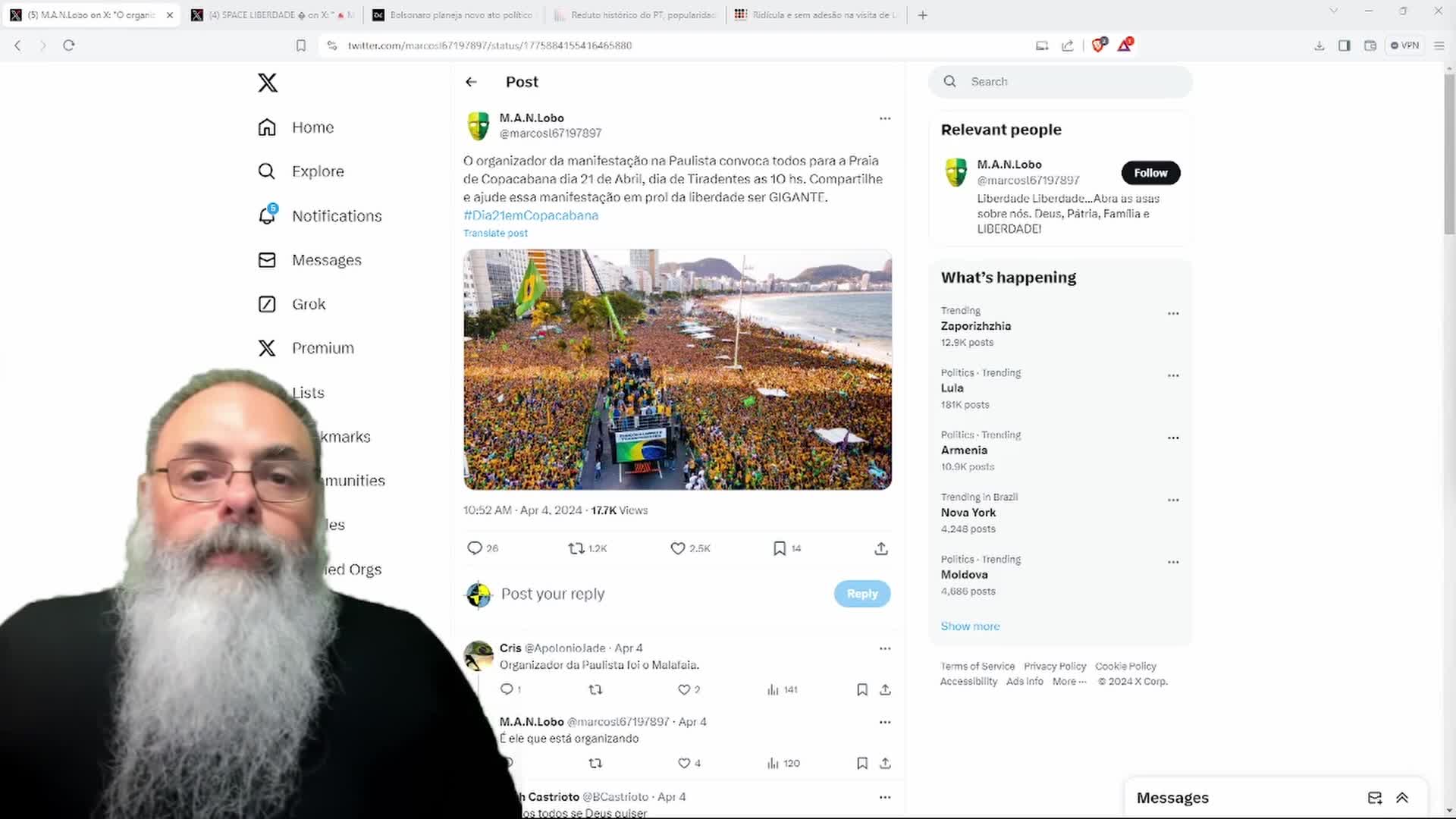Share the post via the share icon
This screenshot has width=1456, height=819.
pyautogui.click(x=880, y=548)
